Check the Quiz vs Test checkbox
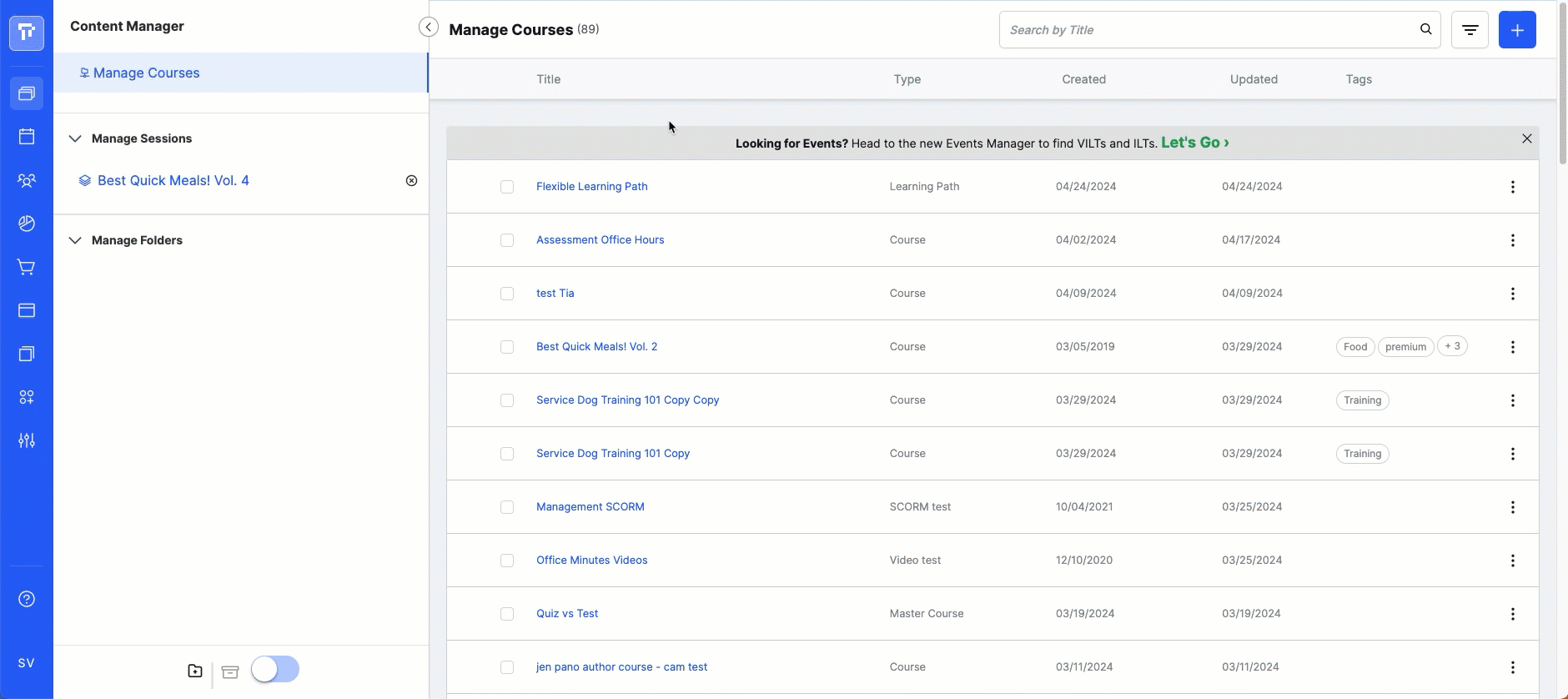1568x699 pixels. point(507,614)
